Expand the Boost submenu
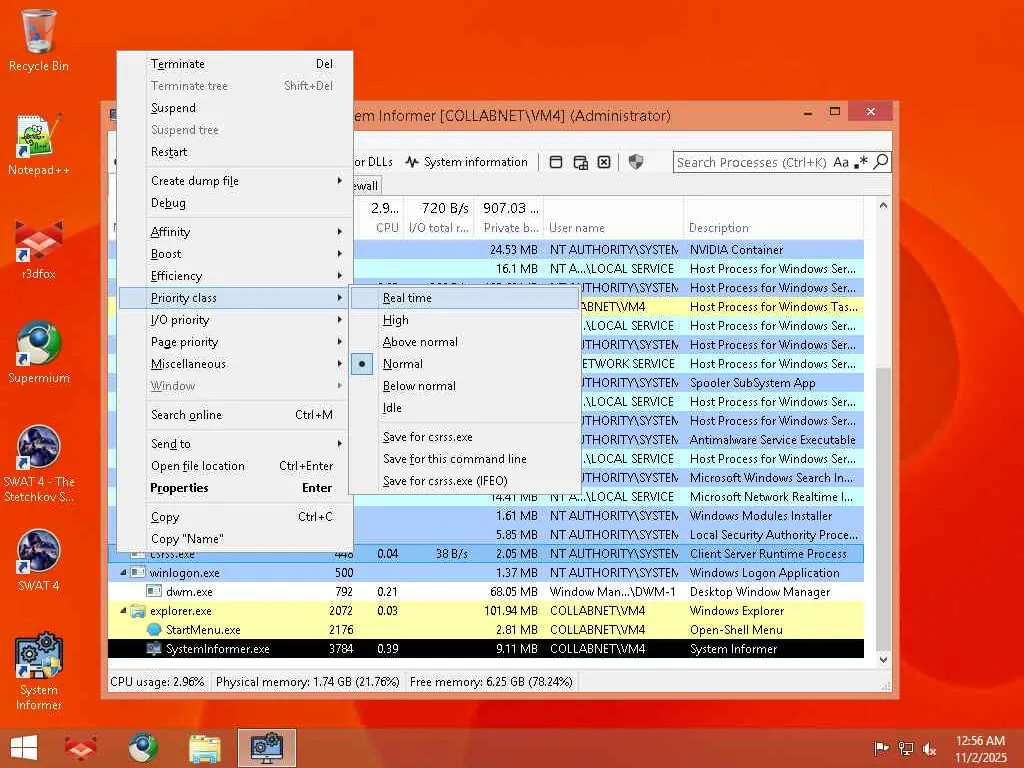This screenshot has width=1024, height=768. 235,254
